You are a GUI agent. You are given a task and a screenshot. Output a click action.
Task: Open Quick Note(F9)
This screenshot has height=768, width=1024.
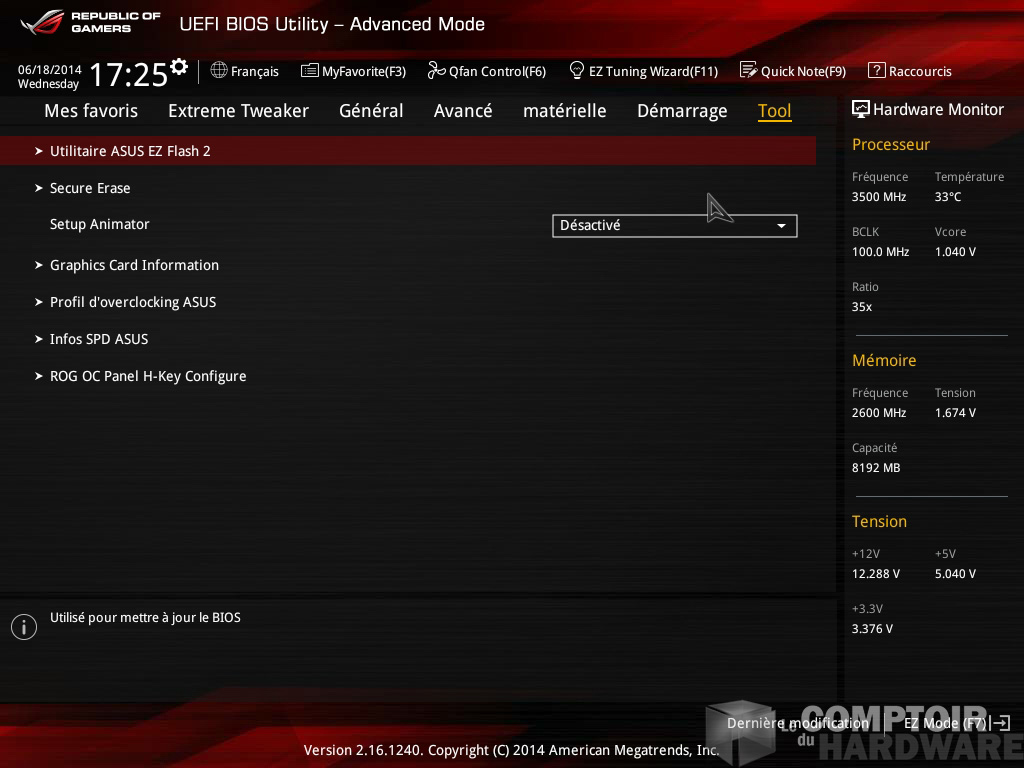click(793, 71)
